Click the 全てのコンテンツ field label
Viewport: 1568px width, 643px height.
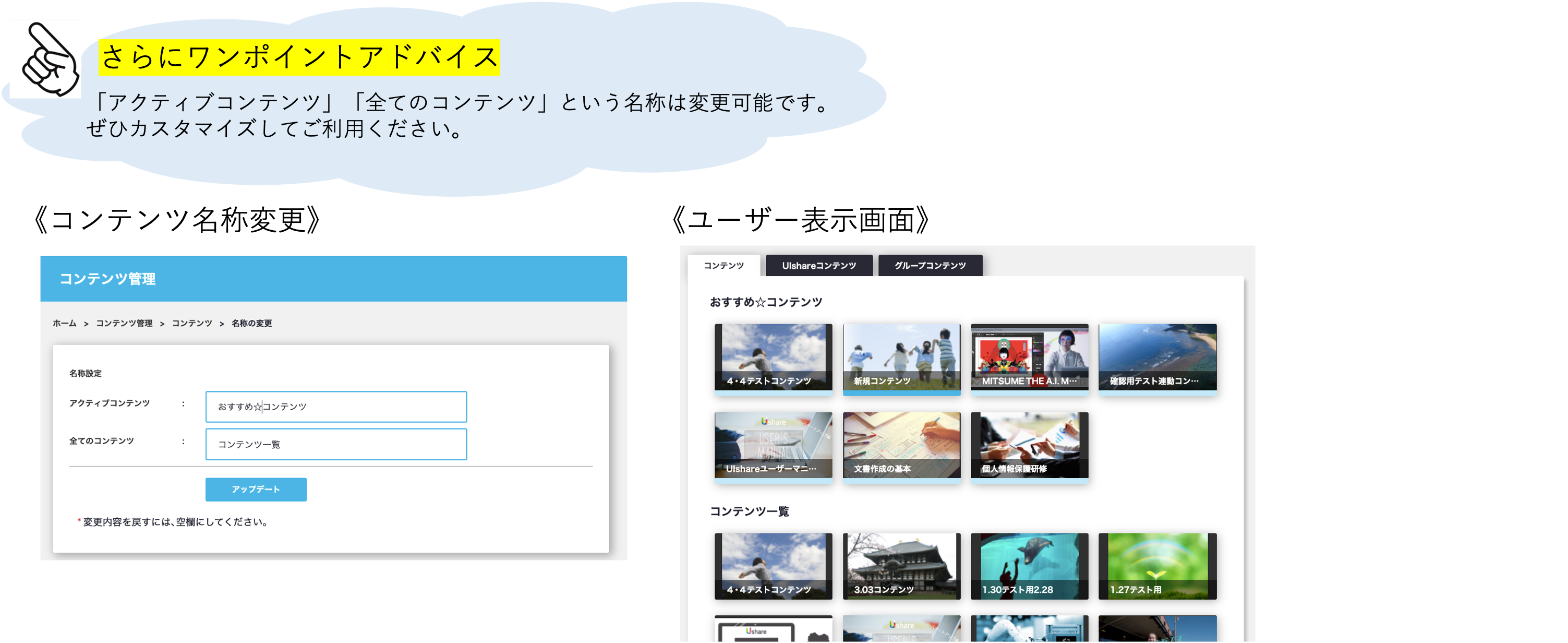(x=102, y=441)
